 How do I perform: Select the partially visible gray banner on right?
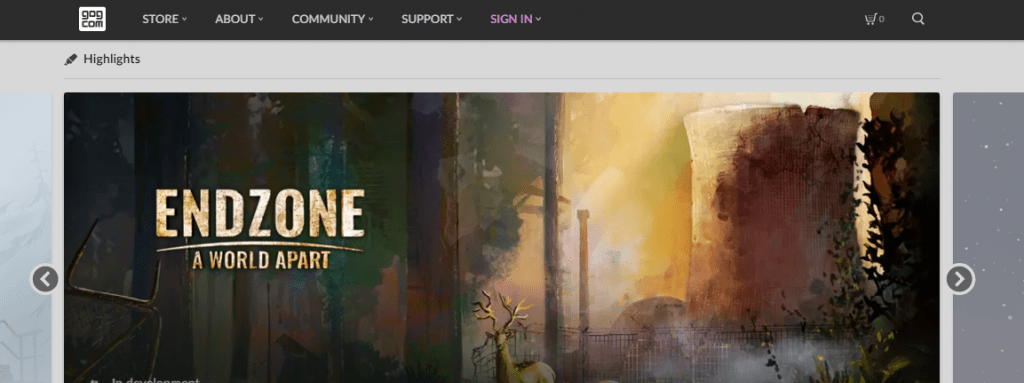click(x=988, y=238)
